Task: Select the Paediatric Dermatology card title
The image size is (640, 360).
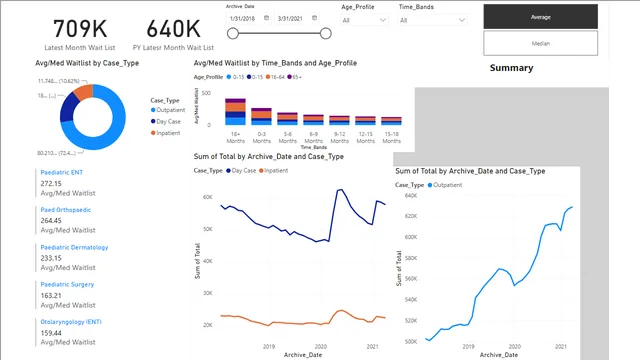Action: [74, 247]
